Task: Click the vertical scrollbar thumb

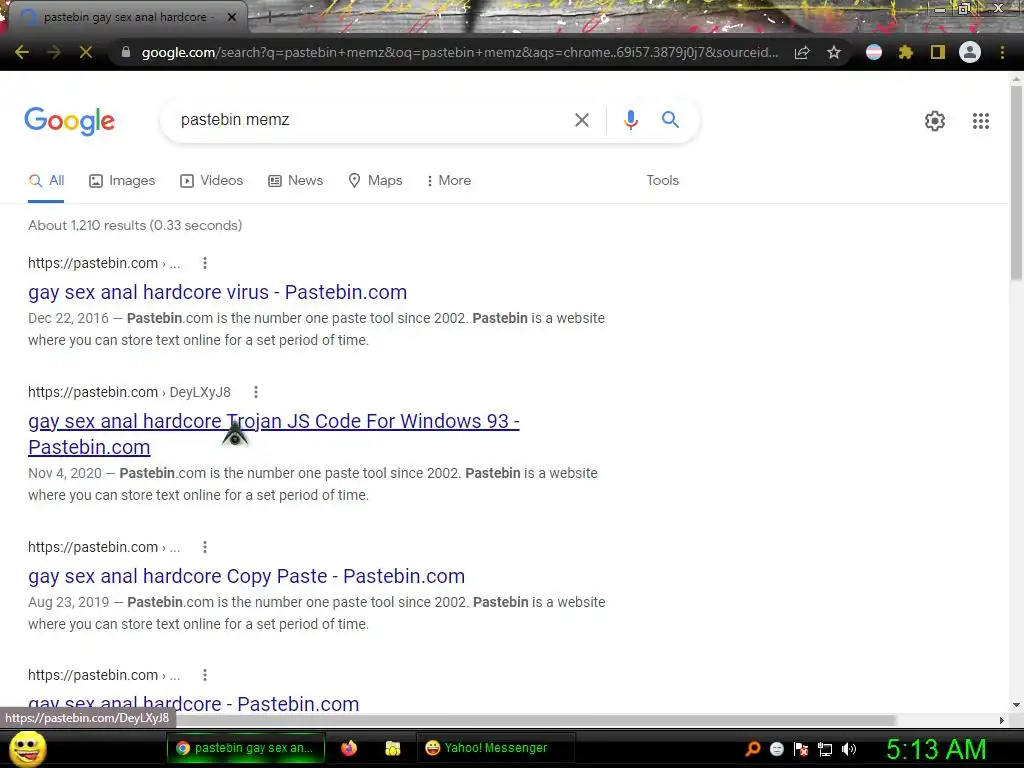Action: [1016, 183]
